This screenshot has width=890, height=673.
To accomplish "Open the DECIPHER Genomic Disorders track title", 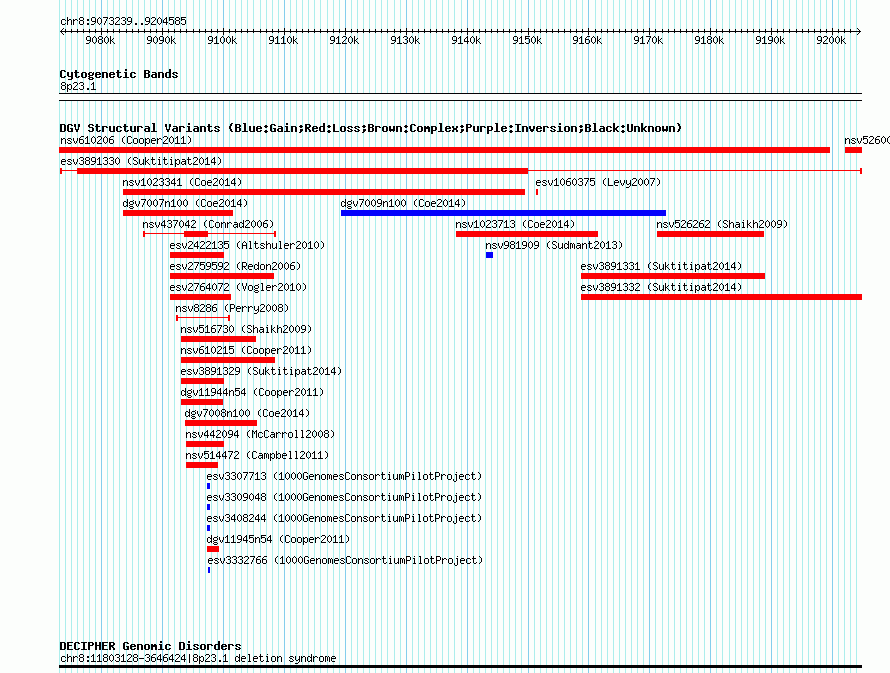I will [x=150, y=646].
